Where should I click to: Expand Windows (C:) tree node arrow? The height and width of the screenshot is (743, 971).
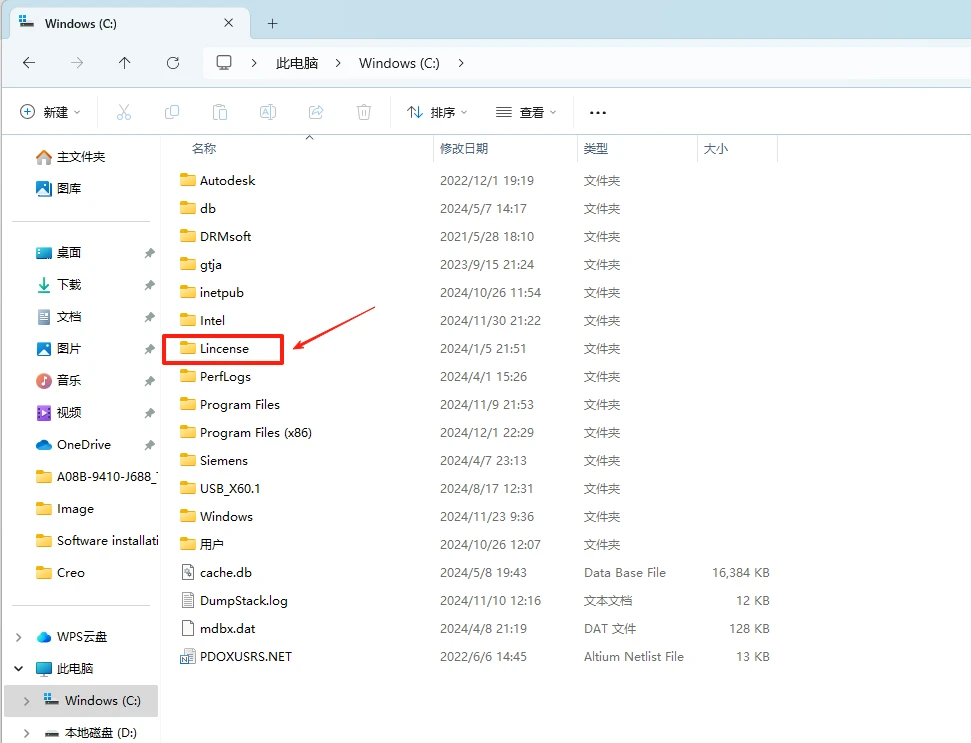27,701
